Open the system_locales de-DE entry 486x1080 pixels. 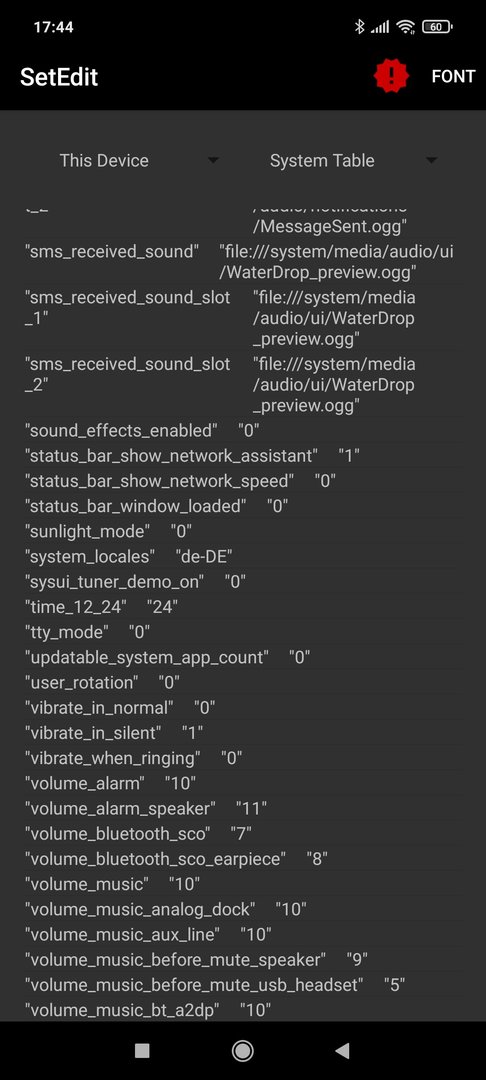pos(243,557)
